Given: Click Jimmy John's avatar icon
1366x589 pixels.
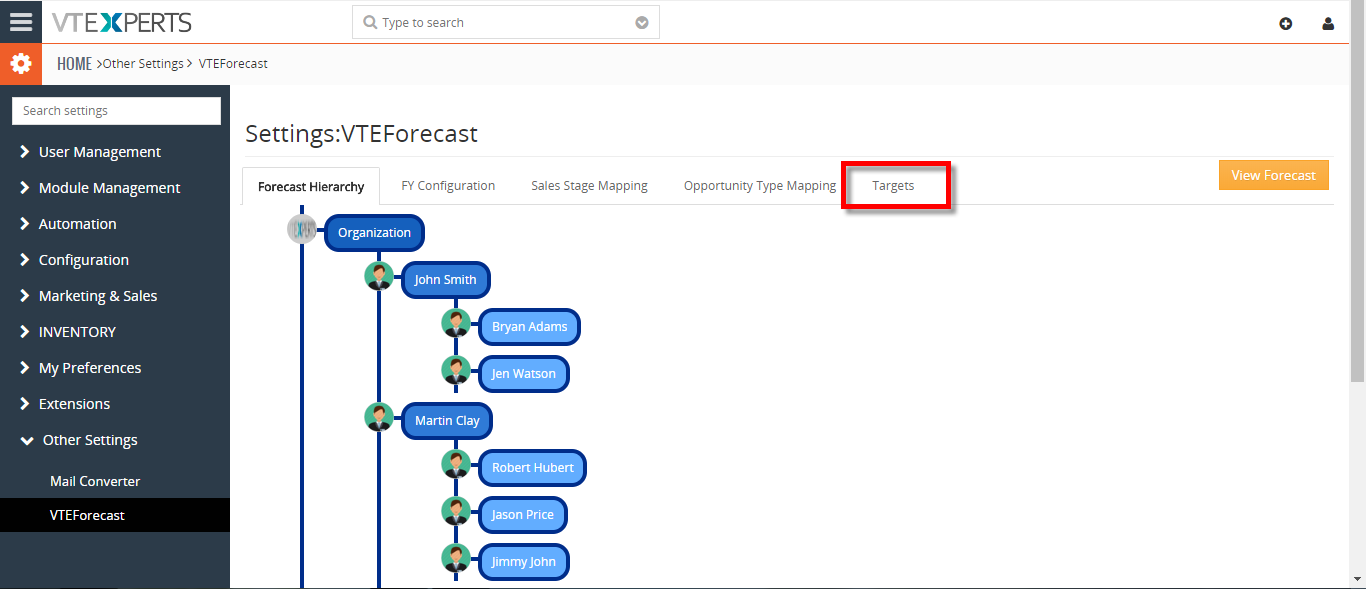Looking at the screenshot, I should (456, 559).
